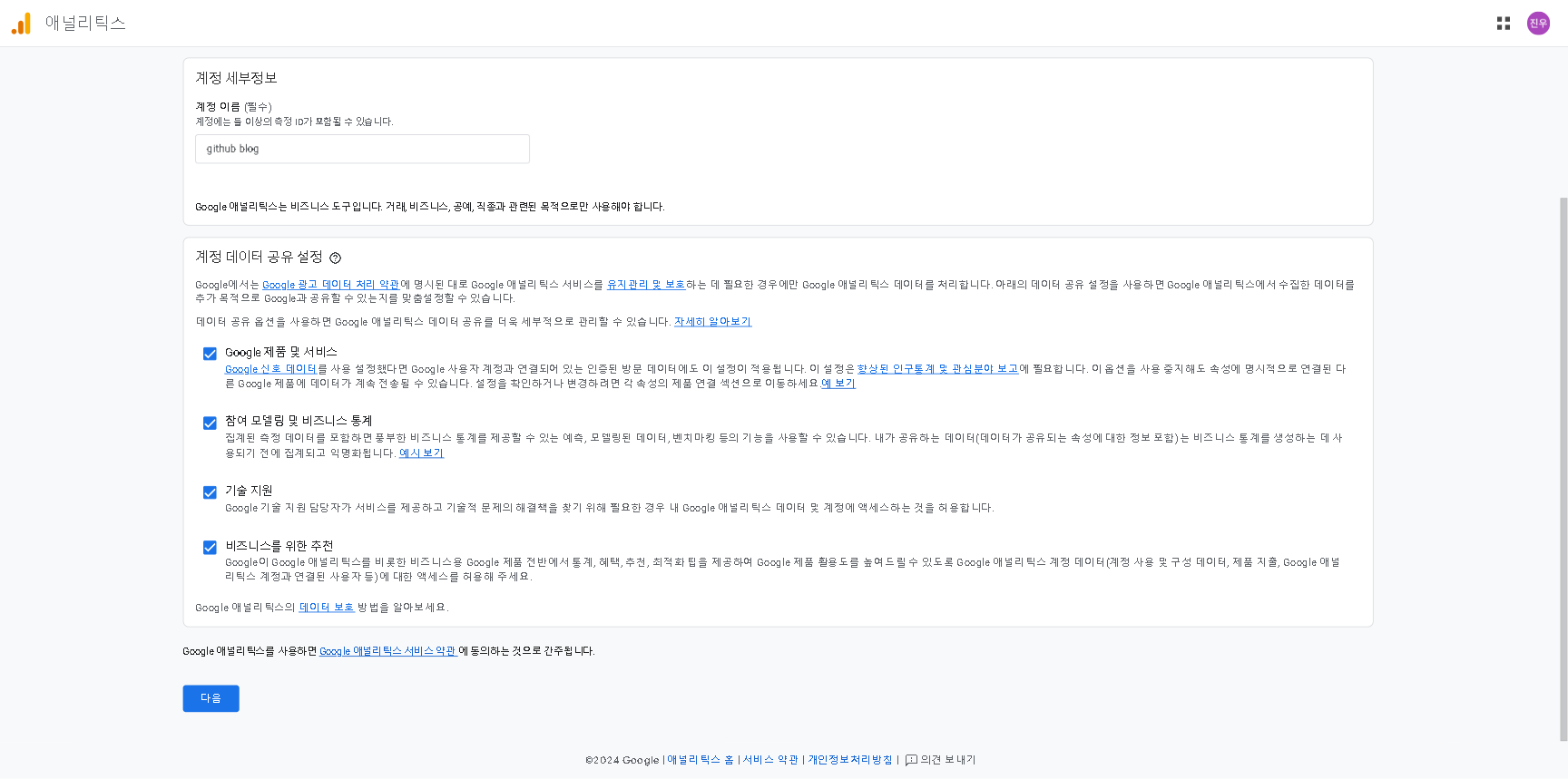The height and width of the screenshot is (779, 1568).
Task: Click the vertical page scrollbar
Action: tap(1563, 469)
